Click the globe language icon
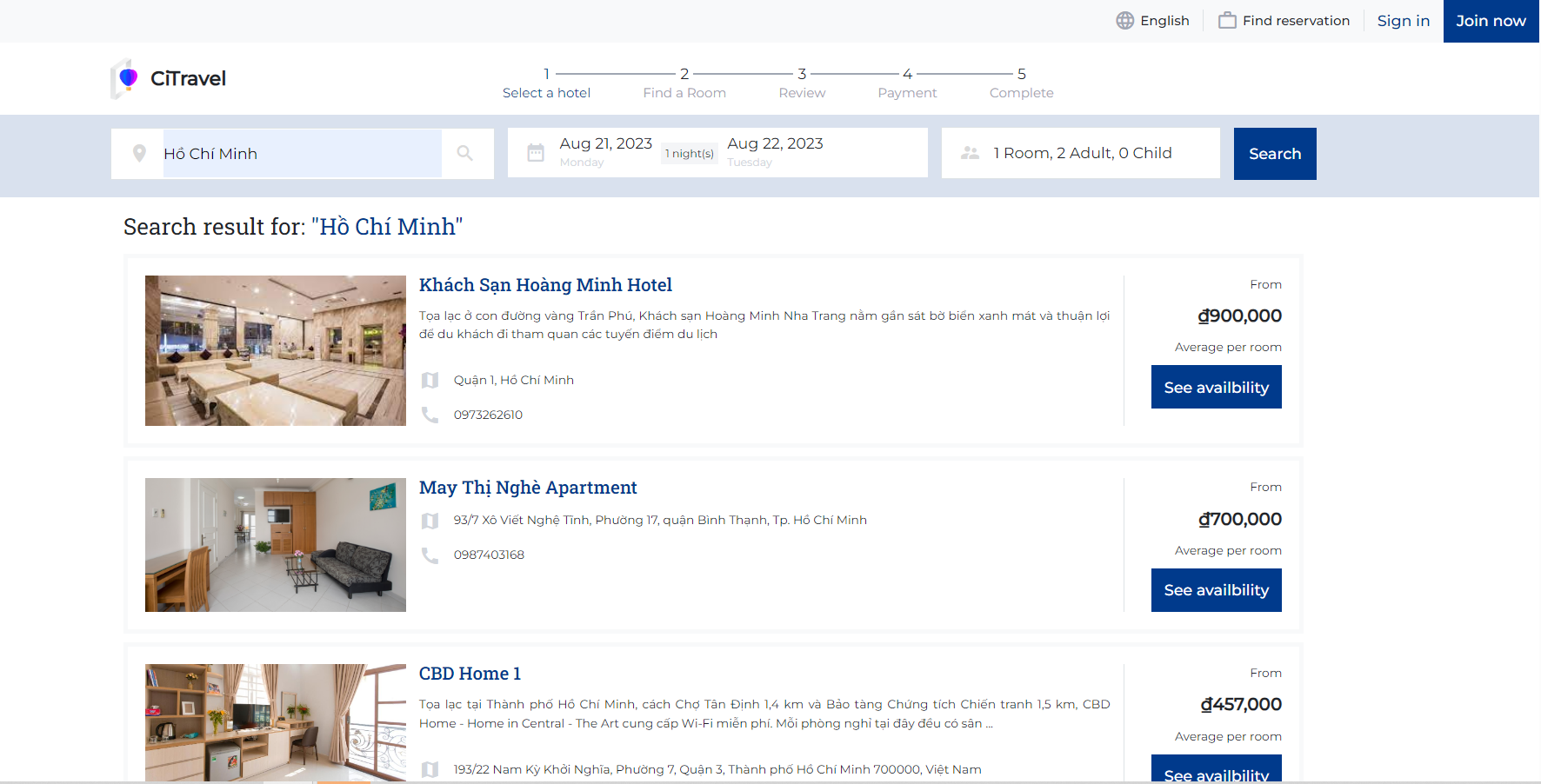 click(x=1124, y=21)
